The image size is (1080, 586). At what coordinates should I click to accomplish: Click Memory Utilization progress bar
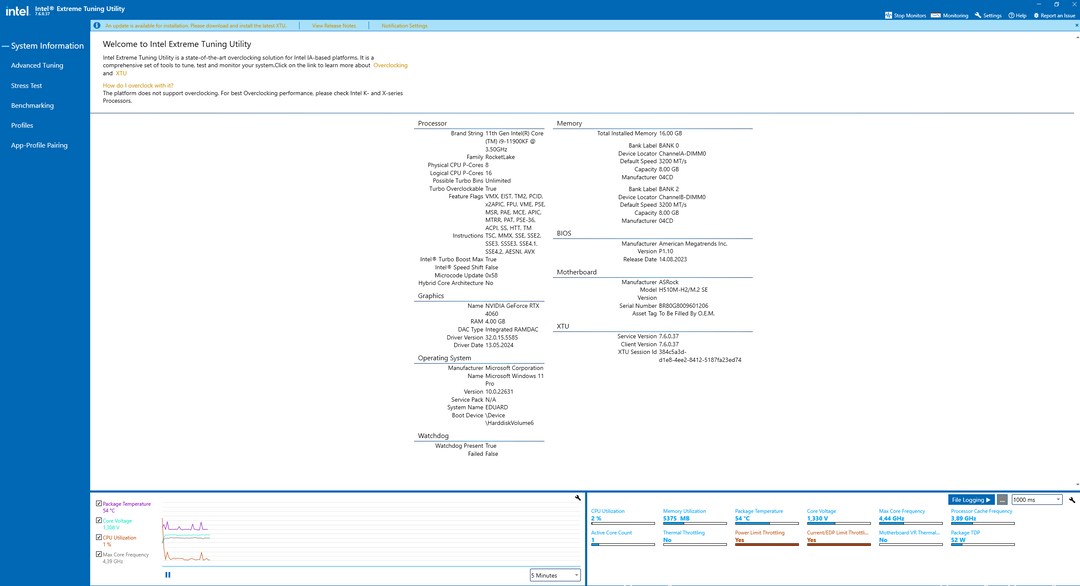(x=694, y=523)
